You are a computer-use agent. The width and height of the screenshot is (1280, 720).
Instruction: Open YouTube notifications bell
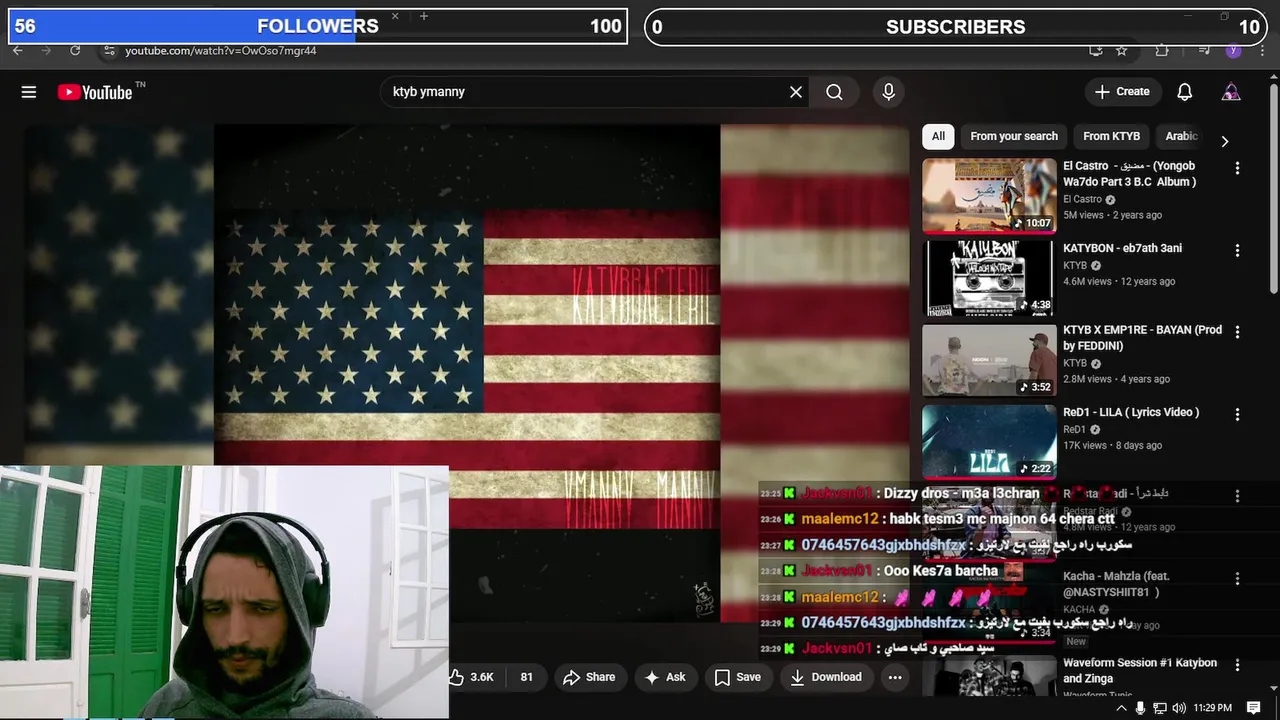1184,92
